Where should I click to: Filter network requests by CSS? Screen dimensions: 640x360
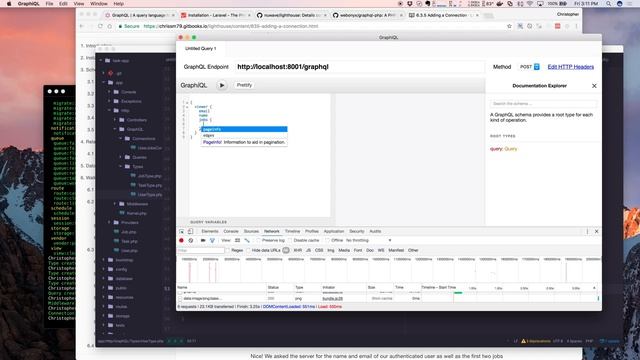319,250
